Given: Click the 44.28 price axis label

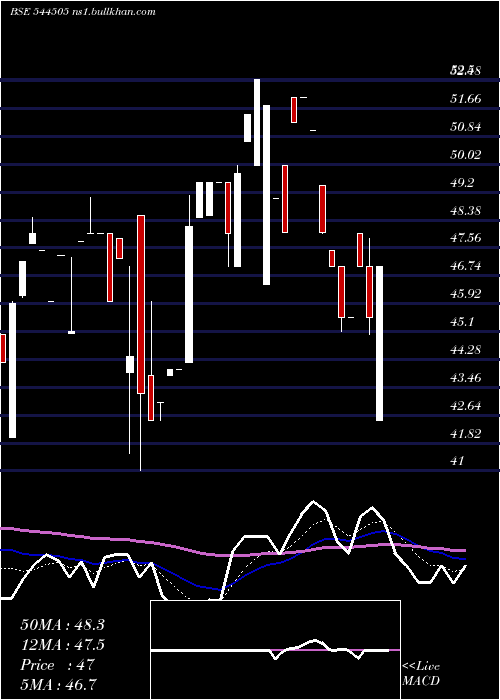Looking at the screenshot, I should click(466, 350).
